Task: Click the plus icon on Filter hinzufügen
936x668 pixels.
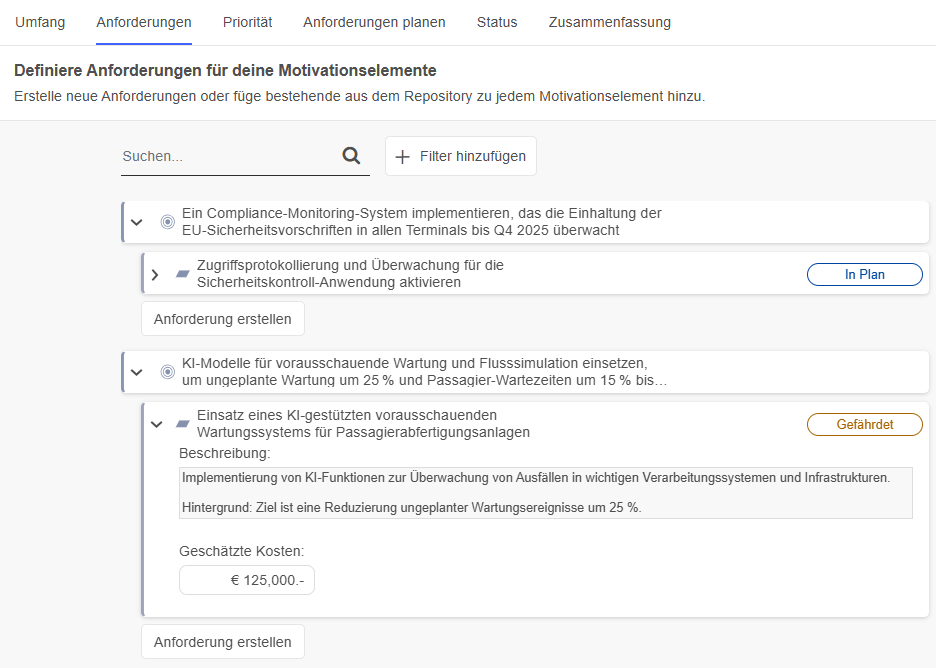Action: pyautogui.click(x=402, y=156)
